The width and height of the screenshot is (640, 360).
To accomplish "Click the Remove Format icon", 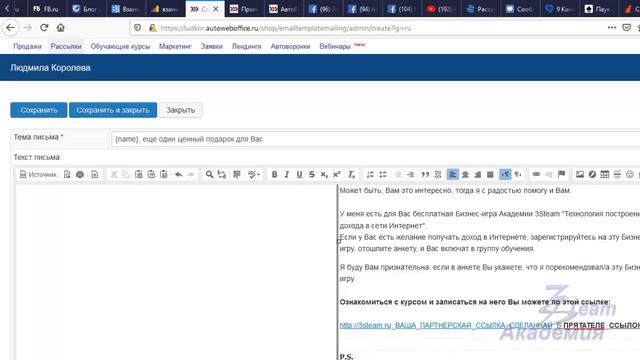I will click(x=351, y=175).
